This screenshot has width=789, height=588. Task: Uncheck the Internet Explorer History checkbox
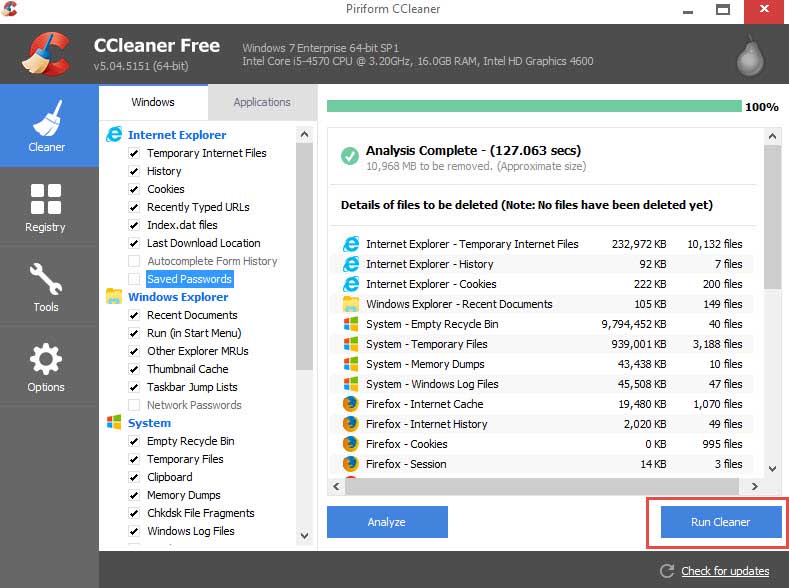(x=134, y=171)
